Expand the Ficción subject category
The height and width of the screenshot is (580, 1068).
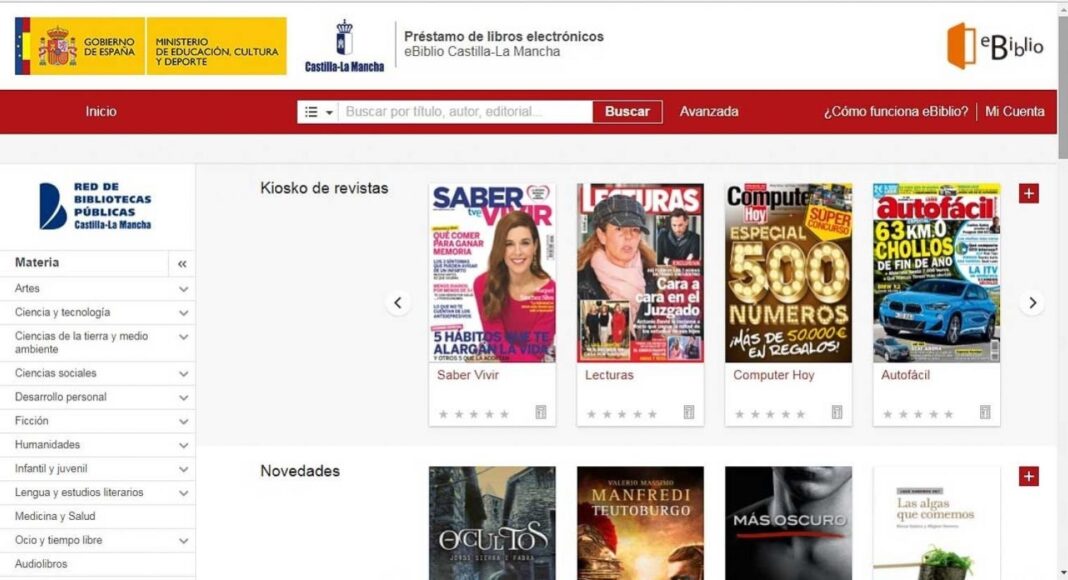[x=183, y=422]
